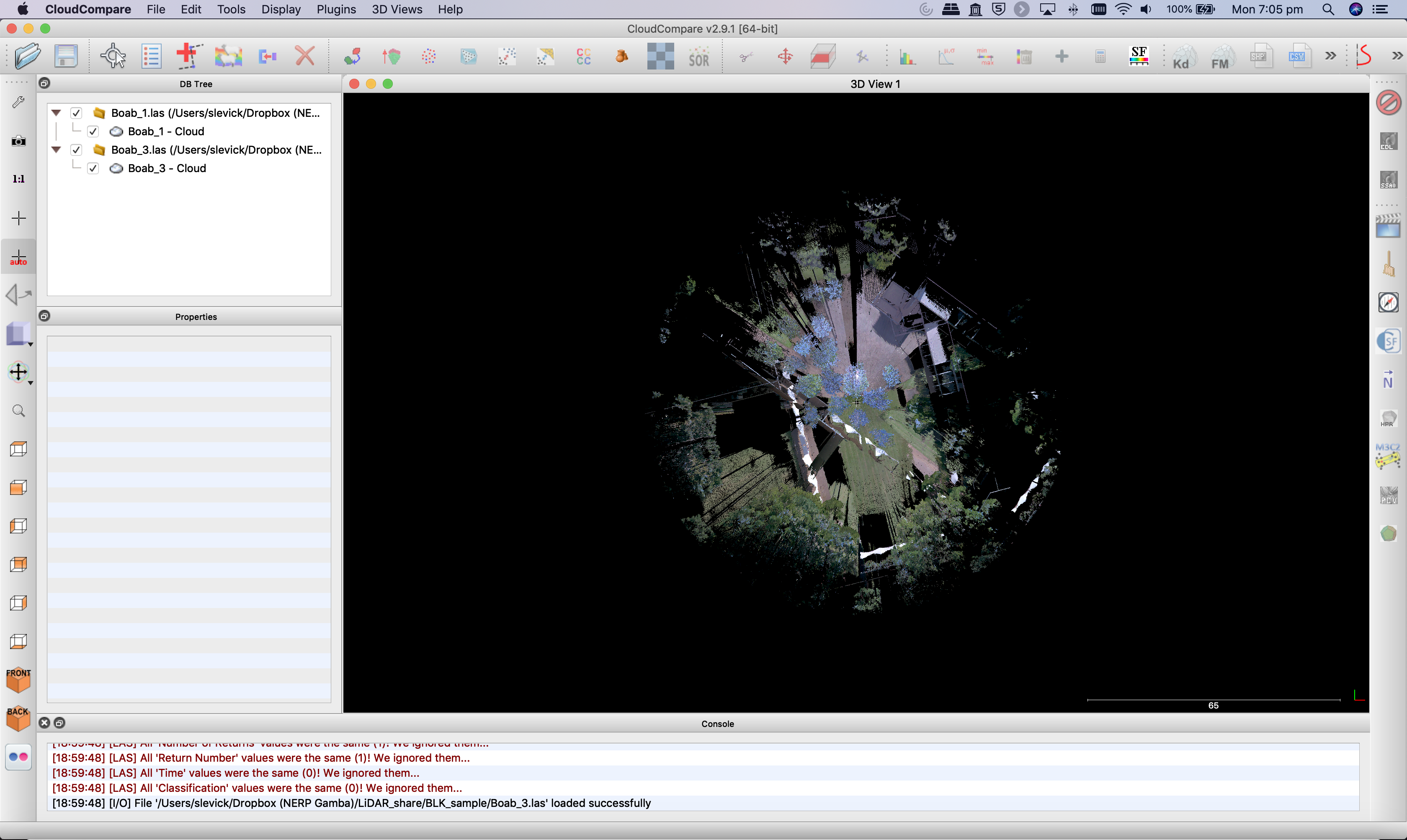Expand the far-right toolbar overflow chevron
Image resolution: width=1407 pixels, height=840 pixels.
[x=1397, y=55]
